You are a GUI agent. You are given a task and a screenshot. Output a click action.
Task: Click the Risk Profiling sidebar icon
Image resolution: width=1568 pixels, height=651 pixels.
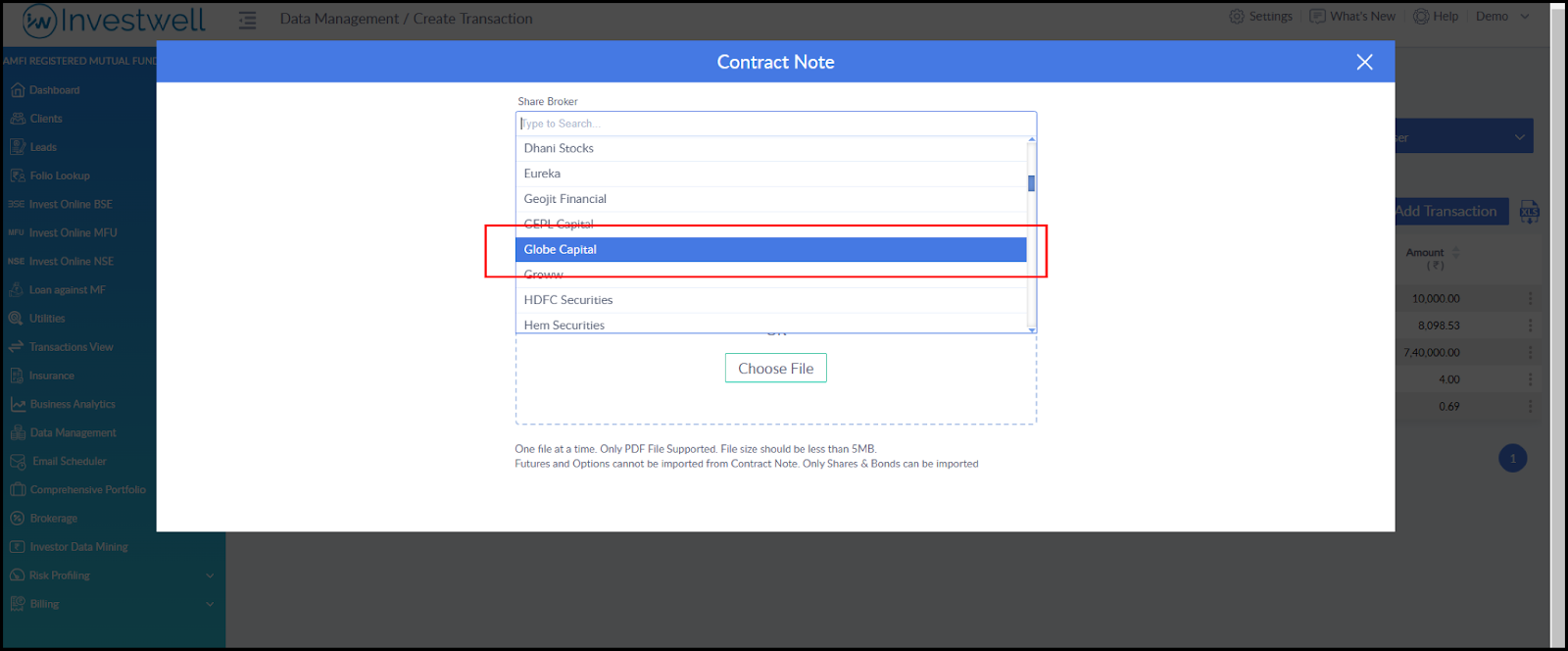click(x=17, y=576)
